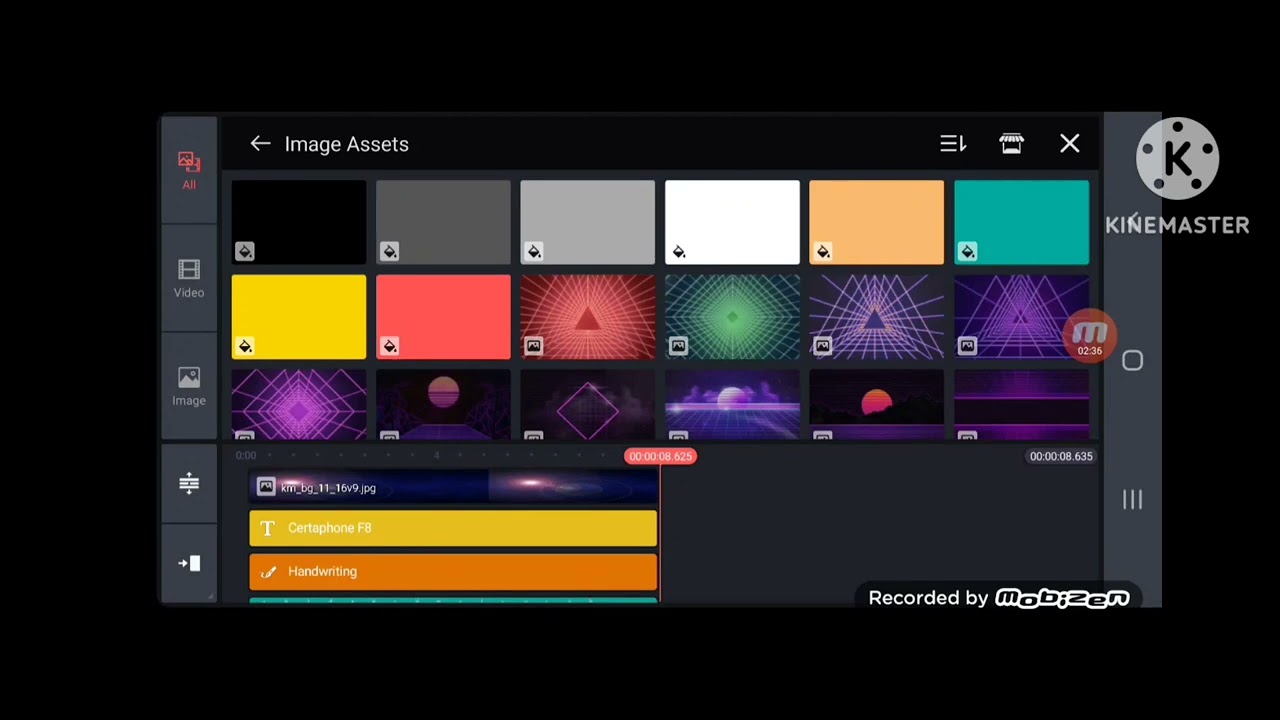Select the Certaphone F8 text layer
The image size is (1280, 720).
coord(453,528)
